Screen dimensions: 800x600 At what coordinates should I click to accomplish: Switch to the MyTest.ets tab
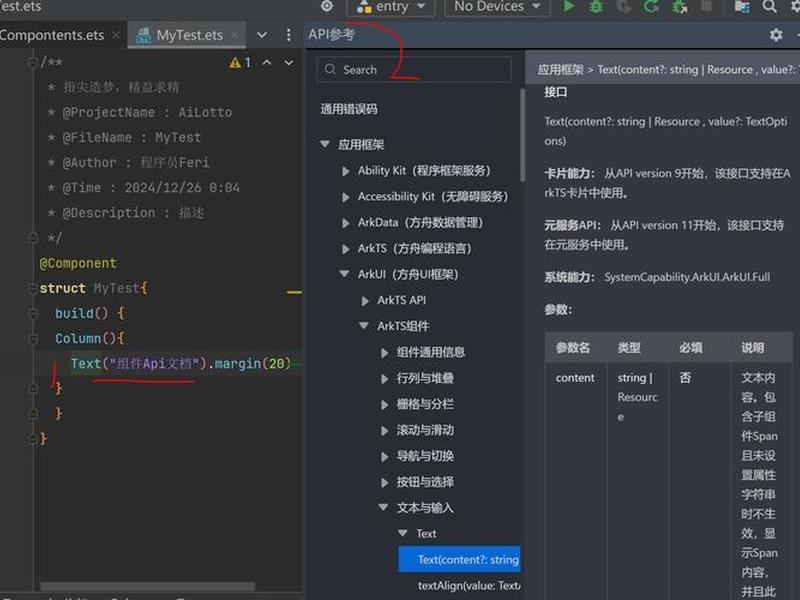point(189,35)
